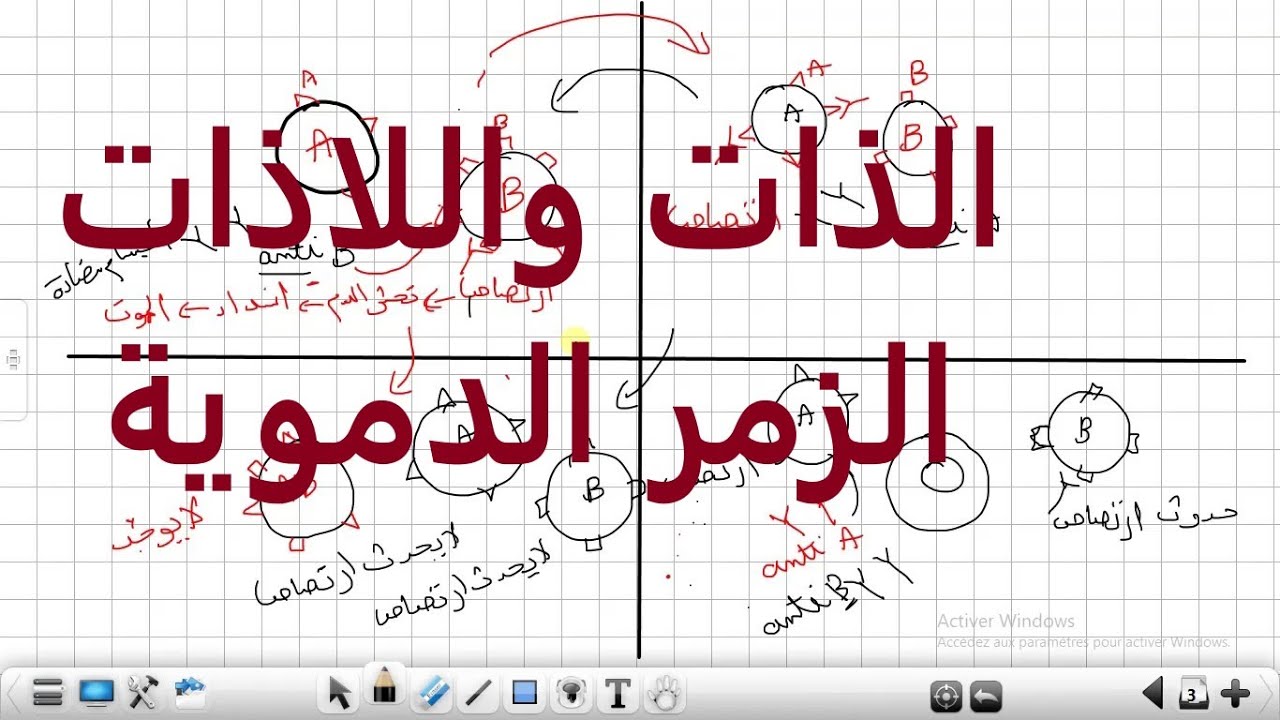The width and height of the screenshot is (1280, 720).
Task: Open the hammer and wrench tools icon
Action: [x=143, y=692]
